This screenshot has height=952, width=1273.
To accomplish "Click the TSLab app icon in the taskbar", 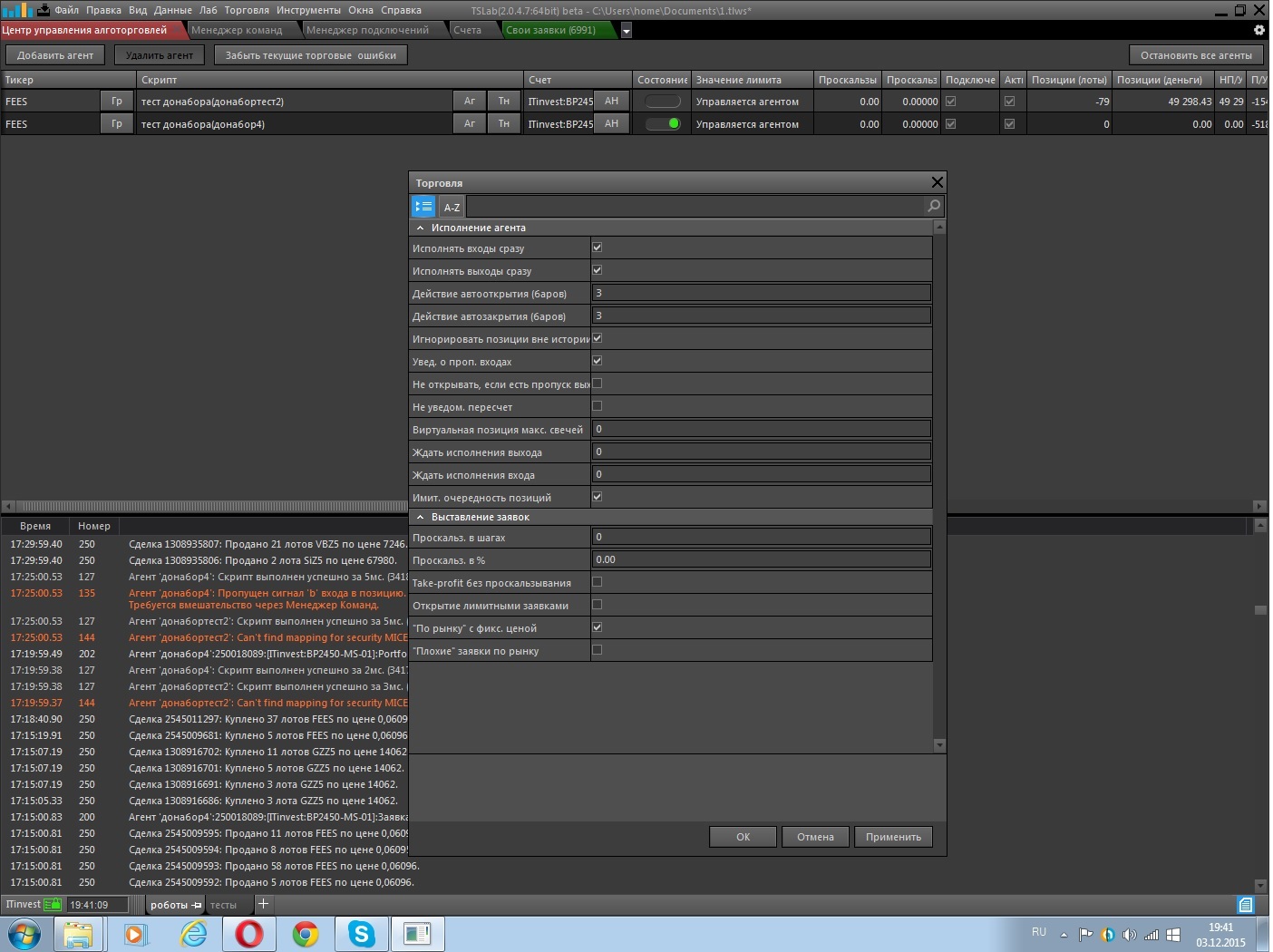I will point(417,934).
